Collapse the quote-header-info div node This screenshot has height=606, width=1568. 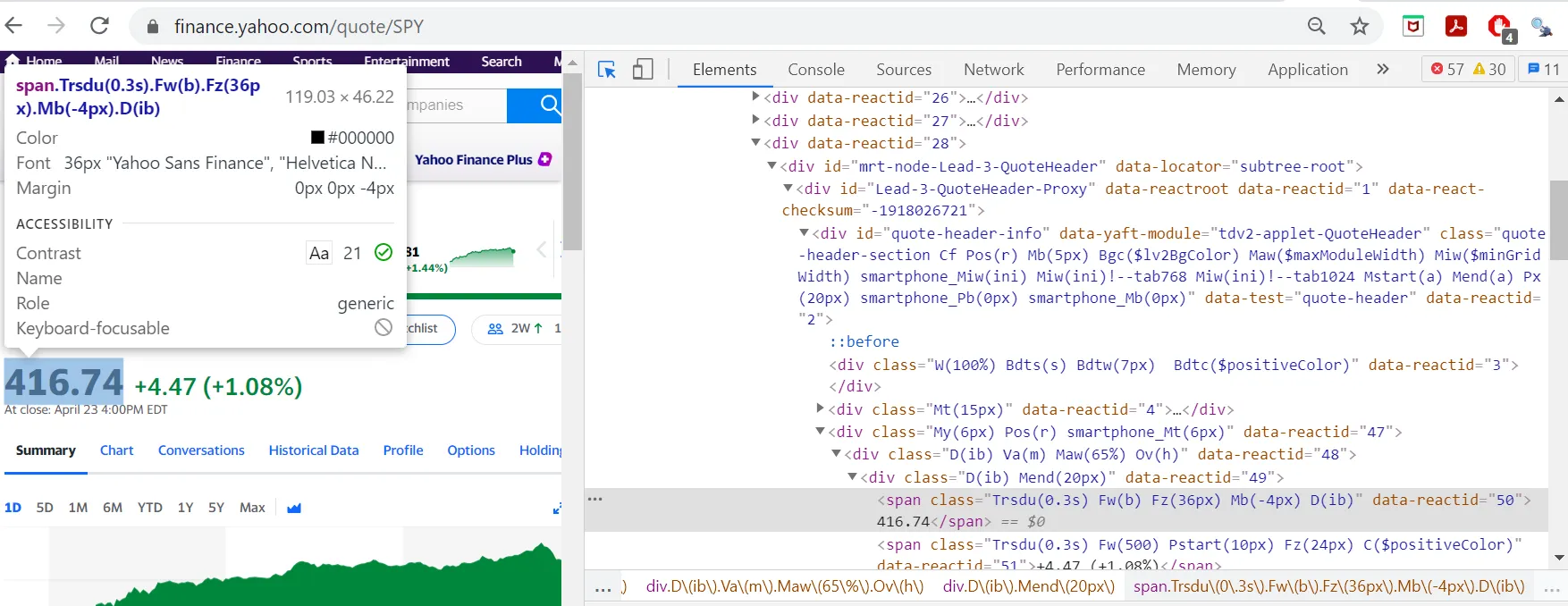pyautogui.click(x=805, y=232)
